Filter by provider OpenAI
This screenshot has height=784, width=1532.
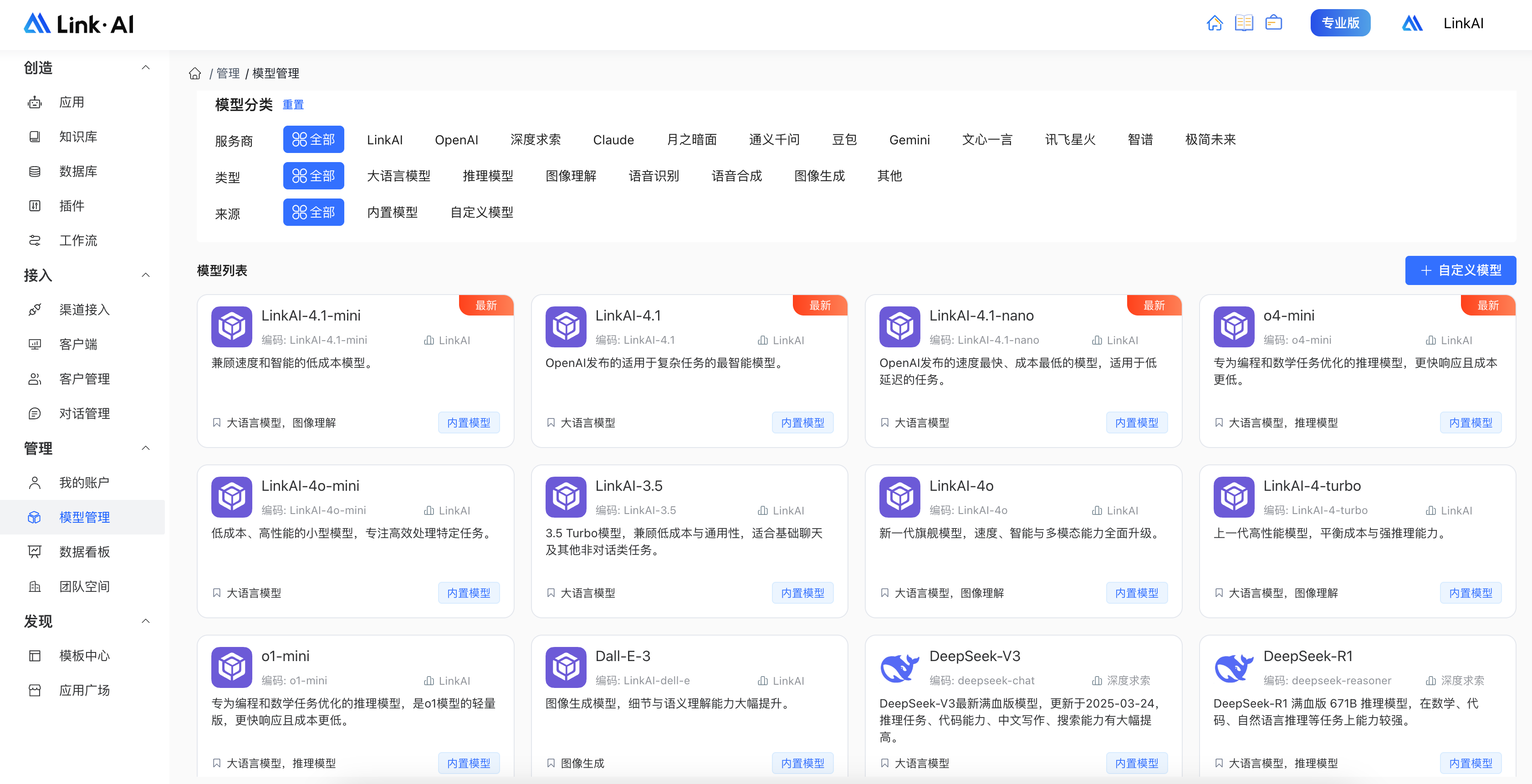tap(456, 140)
